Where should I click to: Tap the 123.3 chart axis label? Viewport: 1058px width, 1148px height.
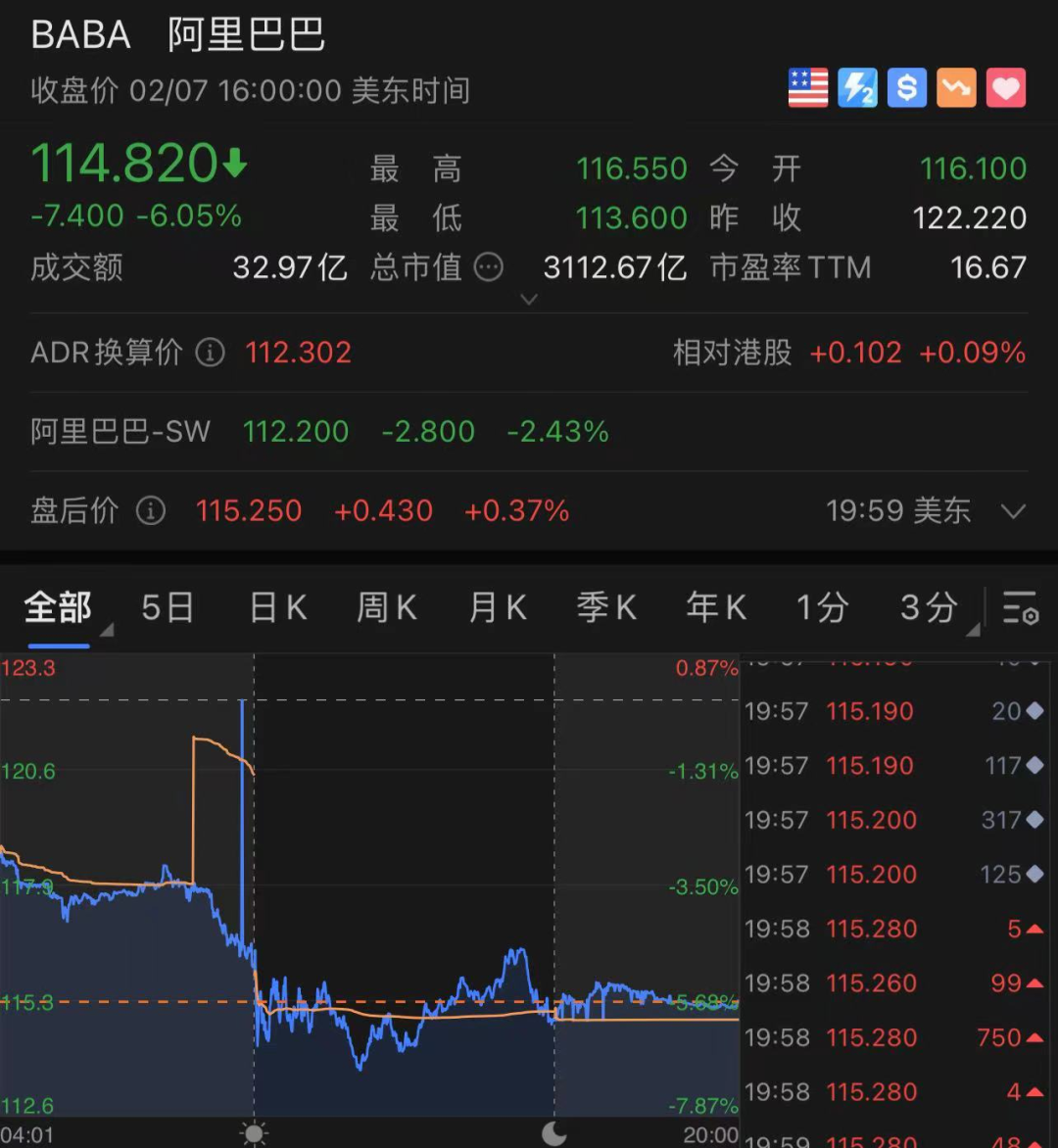coord(27,668)
